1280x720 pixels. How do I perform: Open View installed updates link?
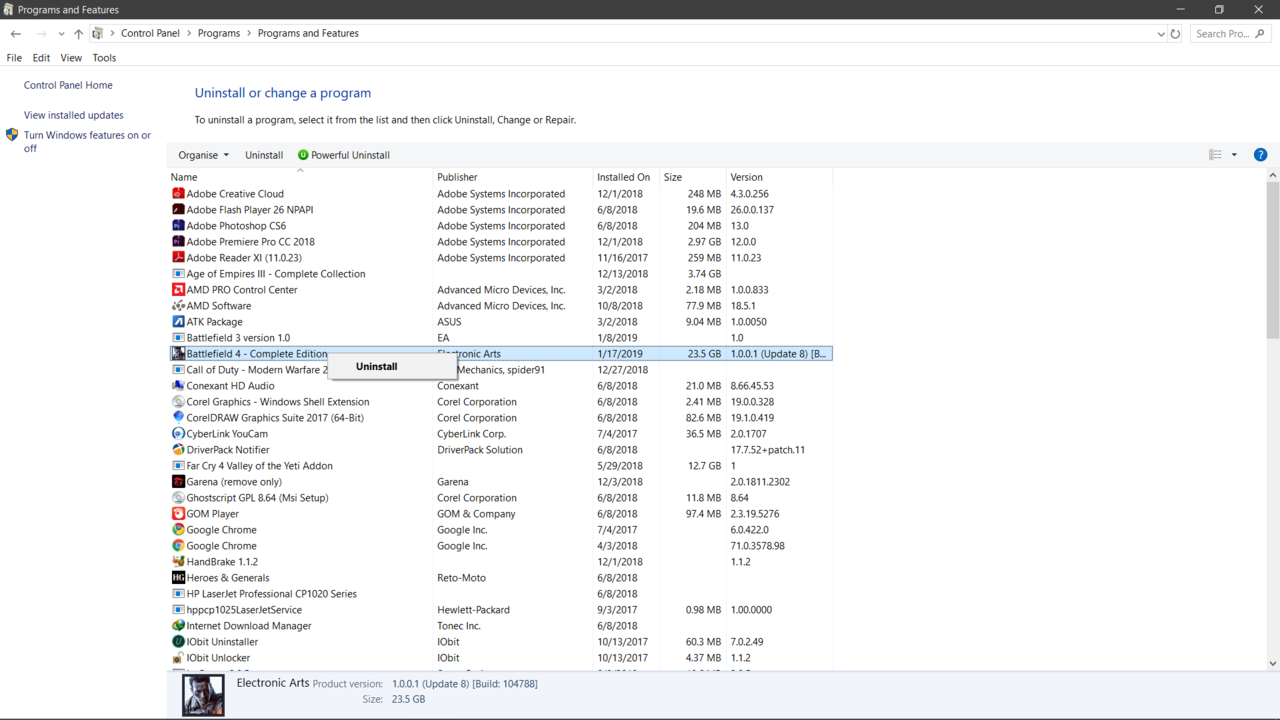tap(74, 115)
